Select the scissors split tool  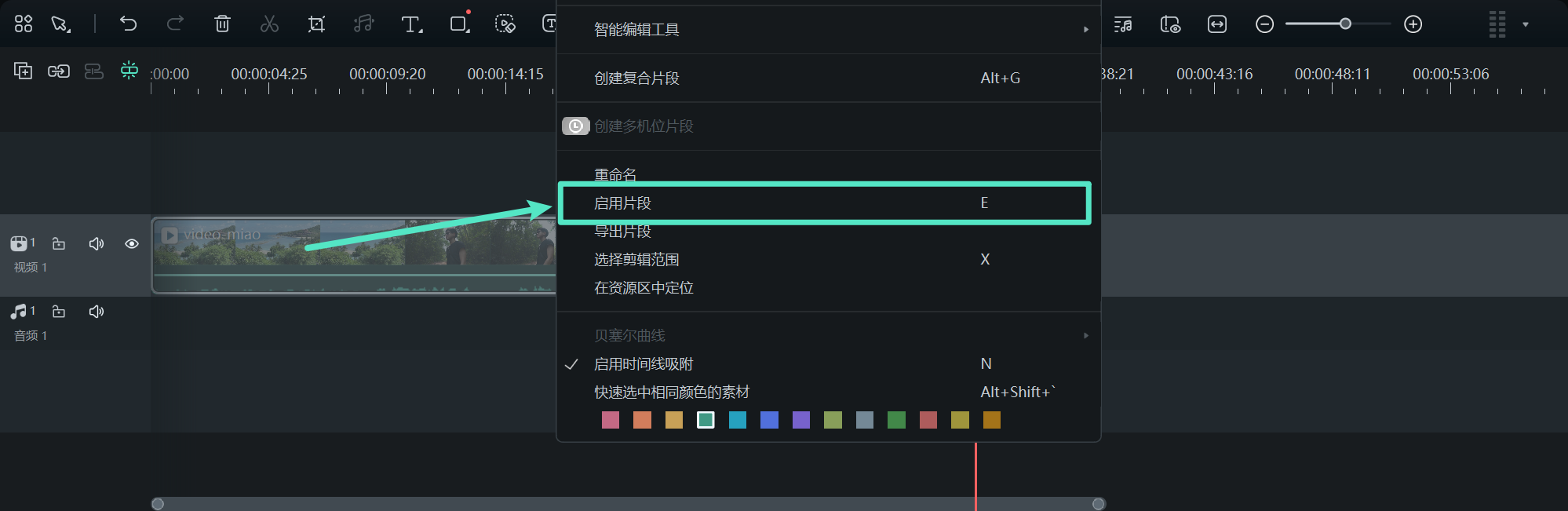click(269, 24)
